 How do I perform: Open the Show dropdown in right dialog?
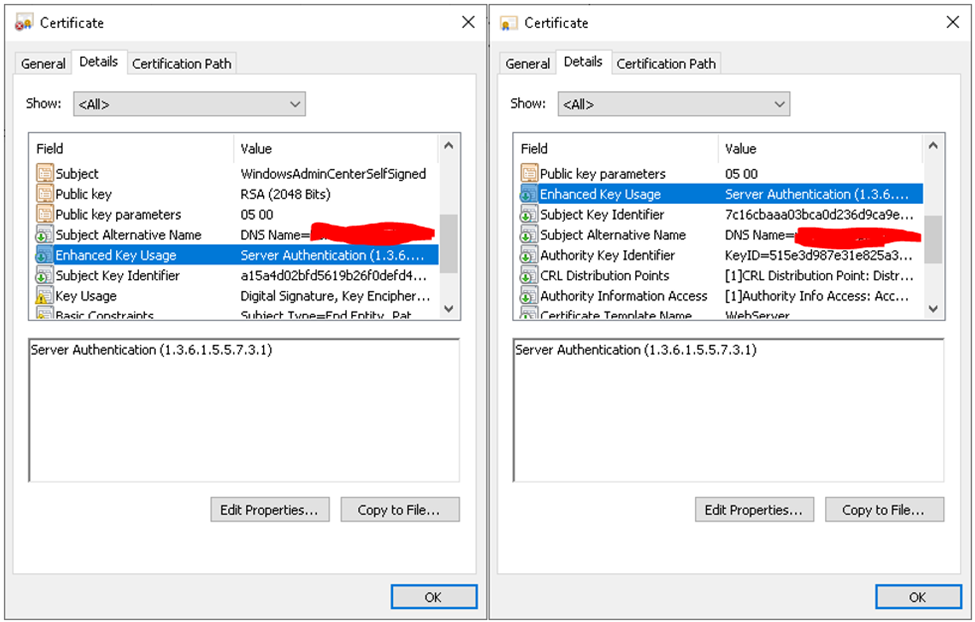[673, 104]
